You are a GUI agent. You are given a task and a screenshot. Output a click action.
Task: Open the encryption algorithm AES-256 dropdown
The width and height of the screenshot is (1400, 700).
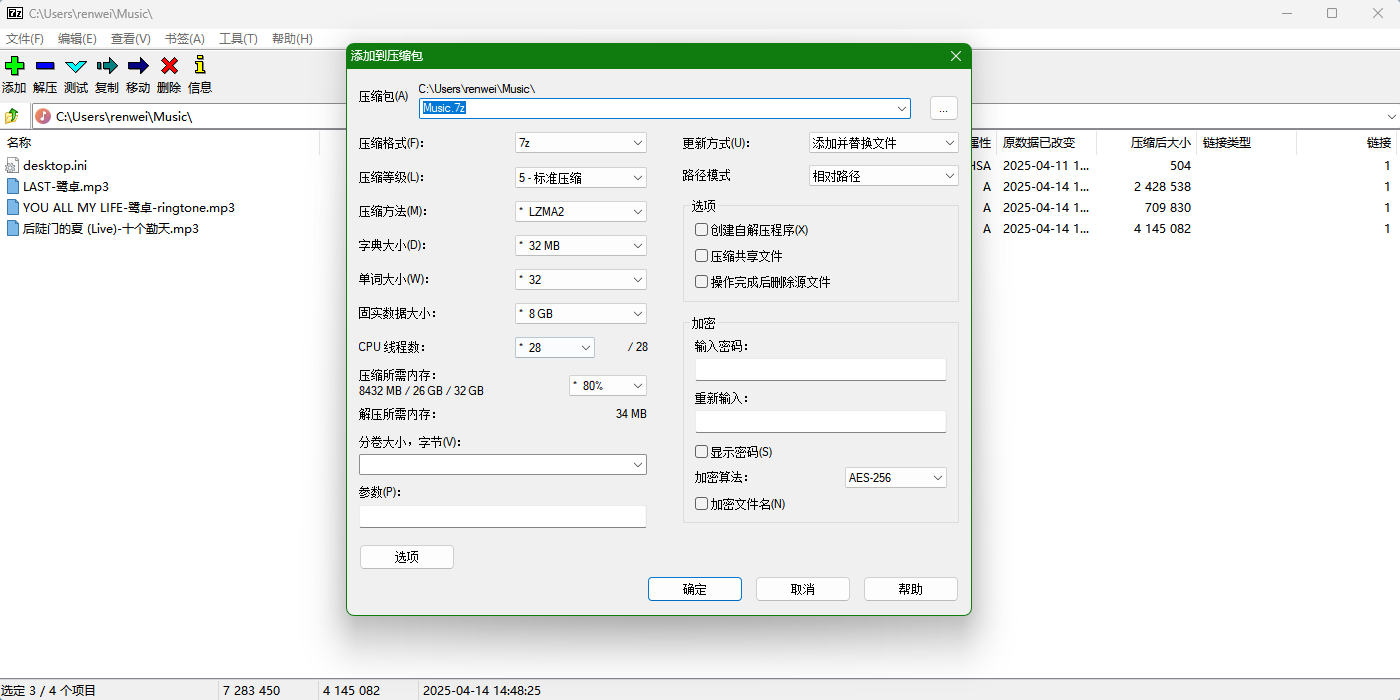[x=895, y=477]
